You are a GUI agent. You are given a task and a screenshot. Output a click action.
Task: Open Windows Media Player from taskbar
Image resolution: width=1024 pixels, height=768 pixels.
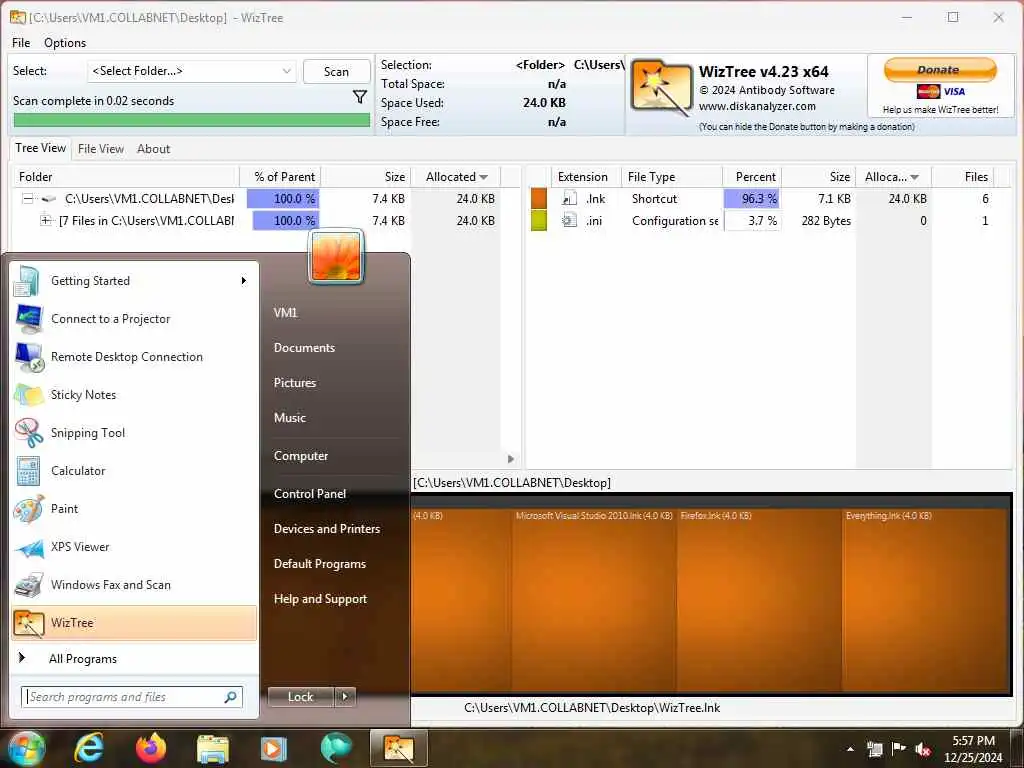(274, 748)
